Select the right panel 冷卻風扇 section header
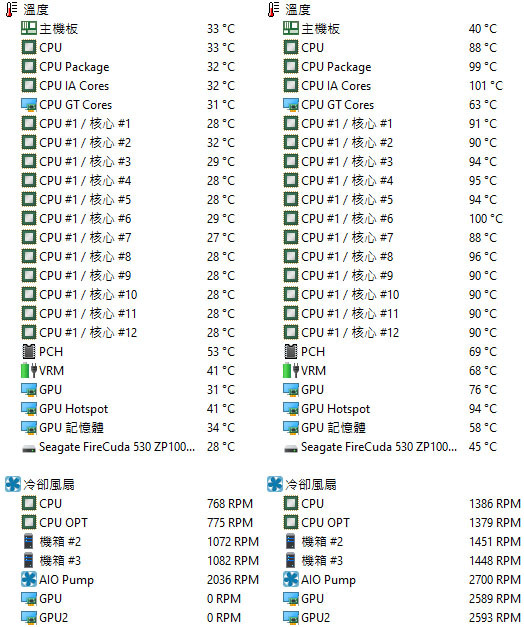Viewport: 524px width, 627px height. [x=302, y=484]
